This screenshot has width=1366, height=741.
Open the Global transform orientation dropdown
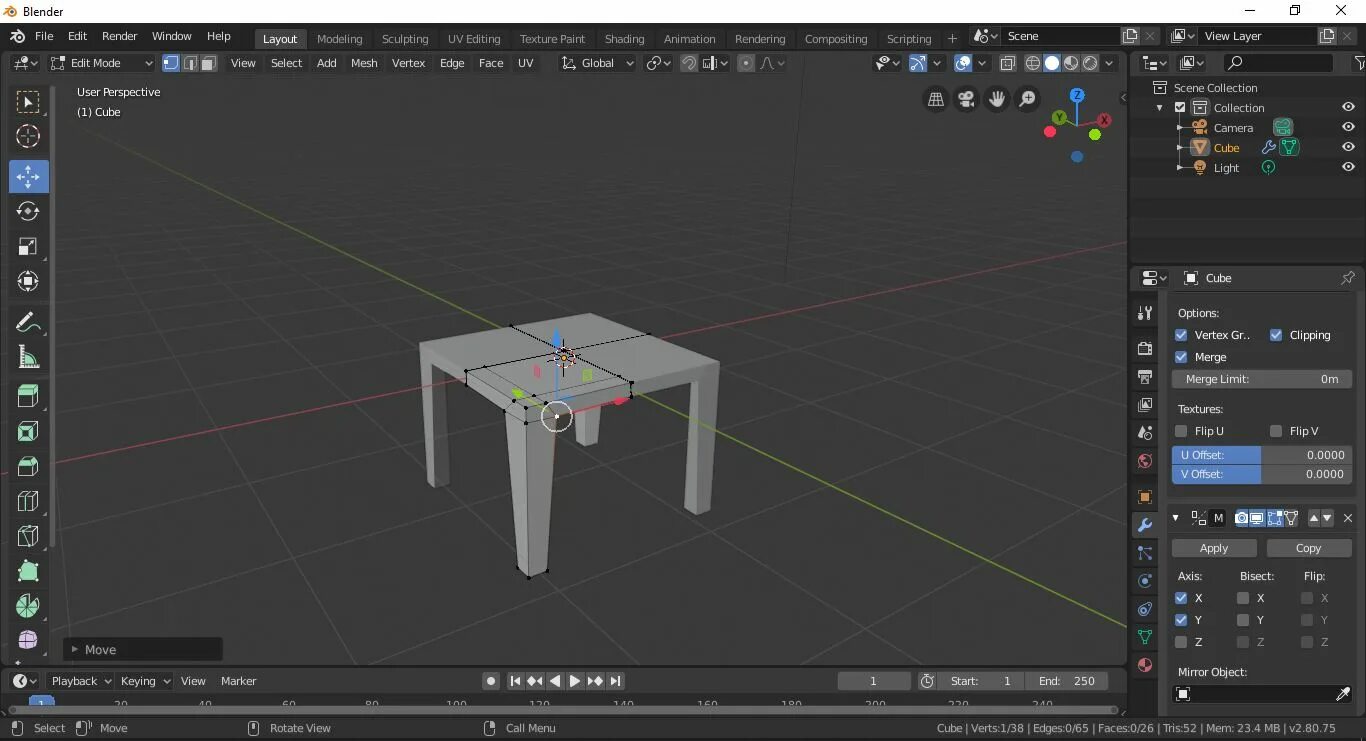click(x=597, y=62)
